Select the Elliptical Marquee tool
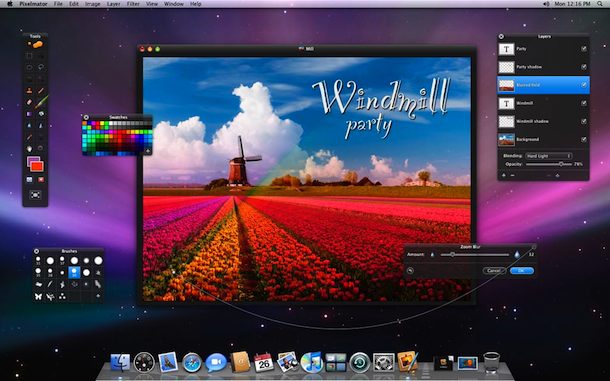This screenshot has width=610, height=381. (x=29, y=67)
